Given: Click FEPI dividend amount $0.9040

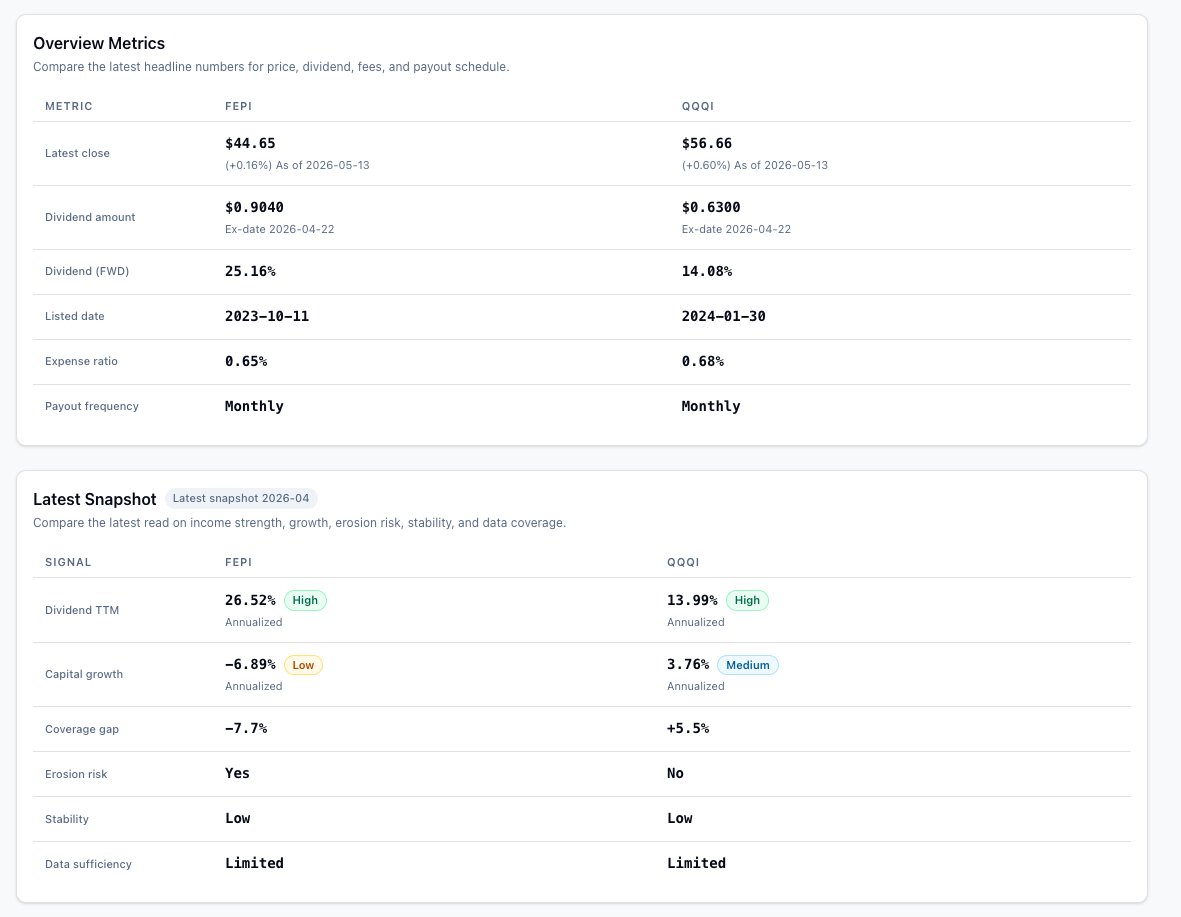Looking at the screenshot, I should (255, 207).
